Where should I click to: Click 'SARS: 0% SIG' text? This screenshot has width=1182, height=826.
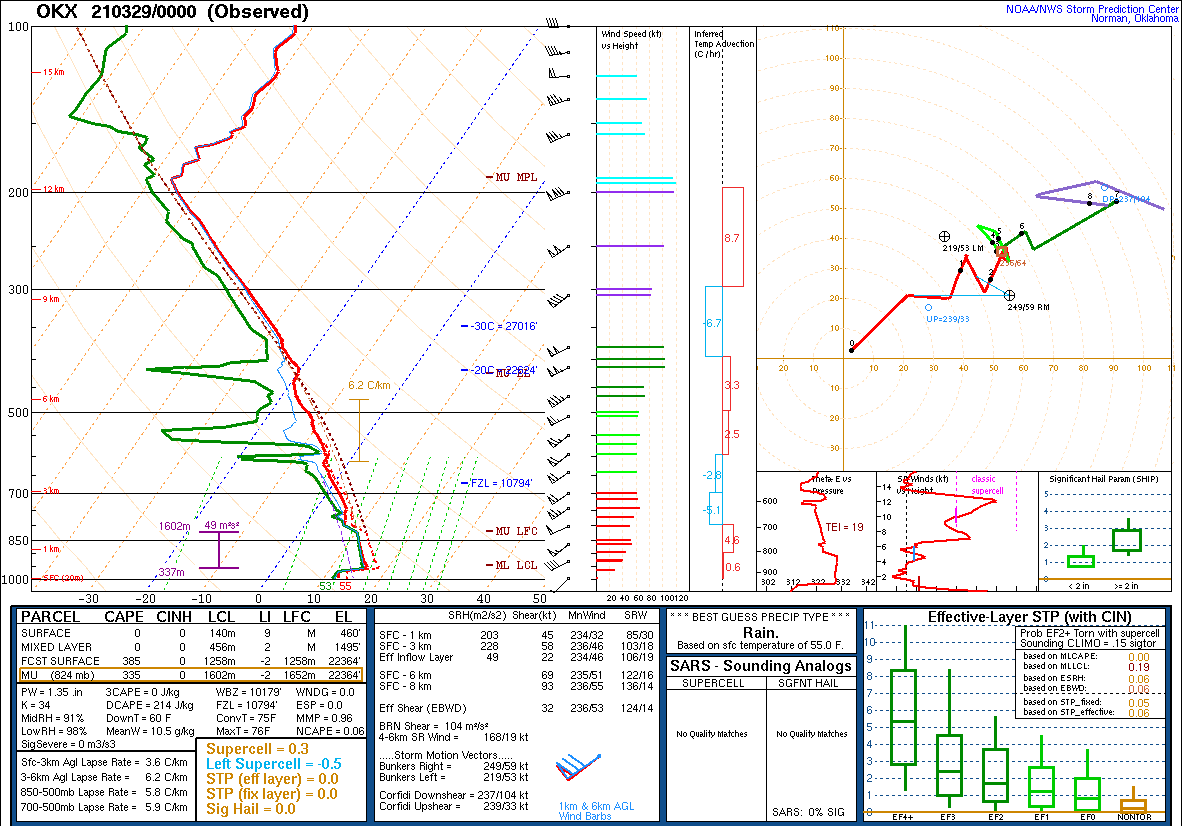pyautogui.click(x=808, y=812)
